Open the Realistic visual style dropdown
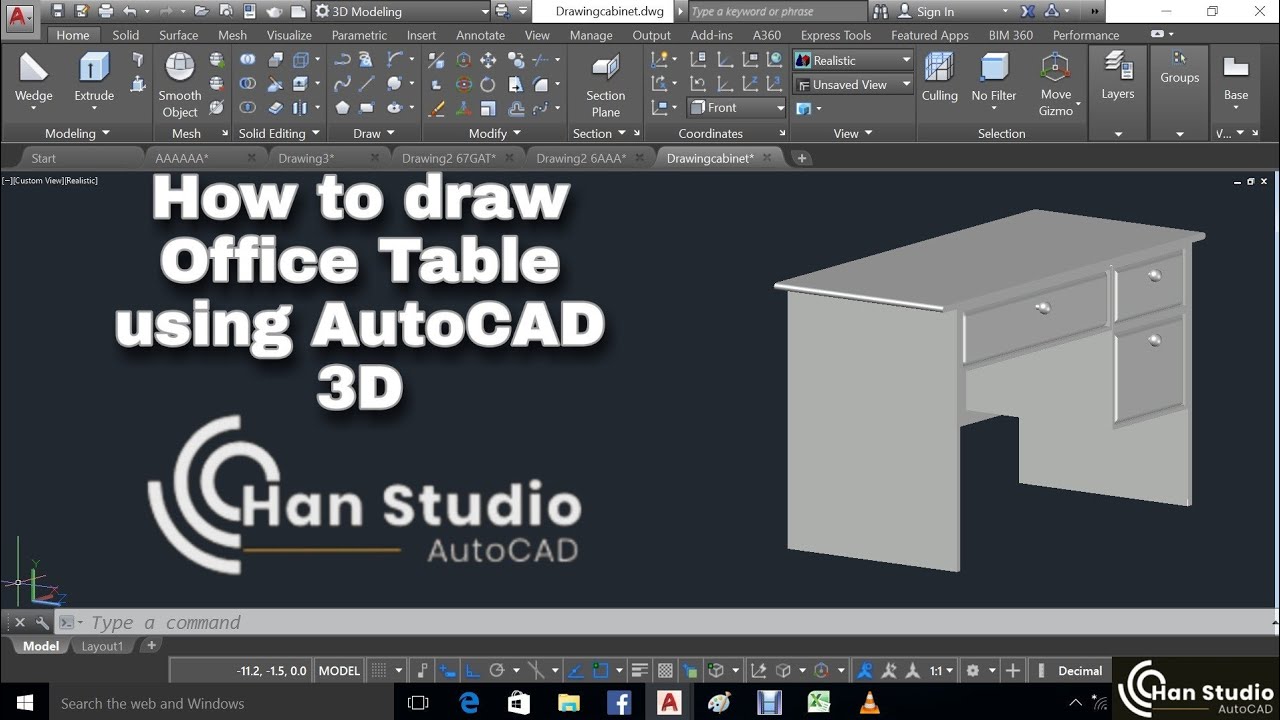1280x720 pixels. 853,60
